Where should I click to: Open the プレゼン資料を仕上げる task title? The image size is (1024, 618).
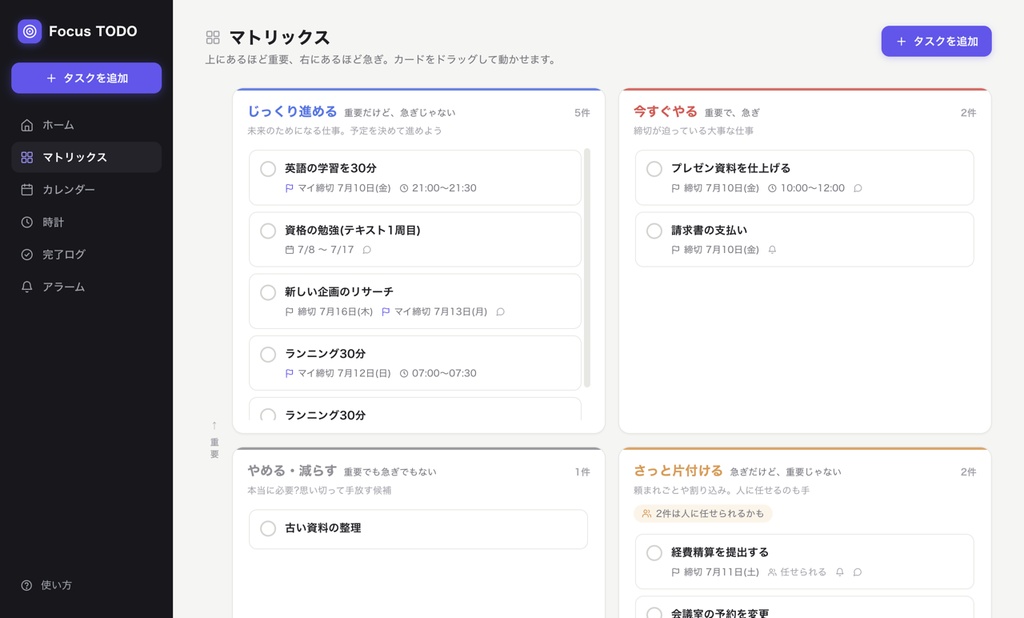coord(731,169)
